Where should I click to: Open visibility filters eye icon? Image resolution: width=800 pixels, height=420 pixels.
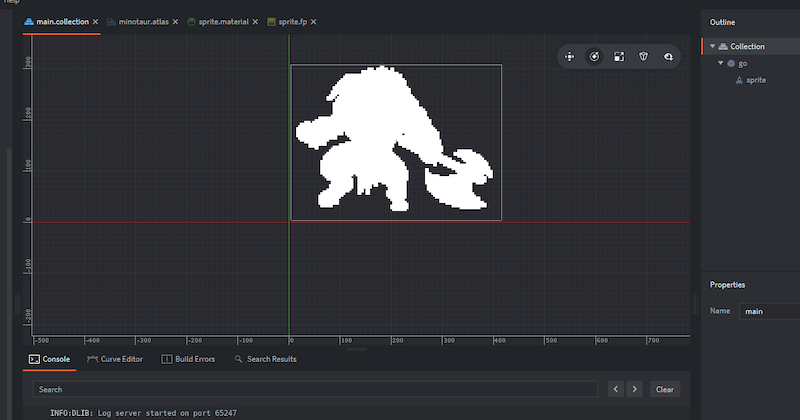(668, 57)
